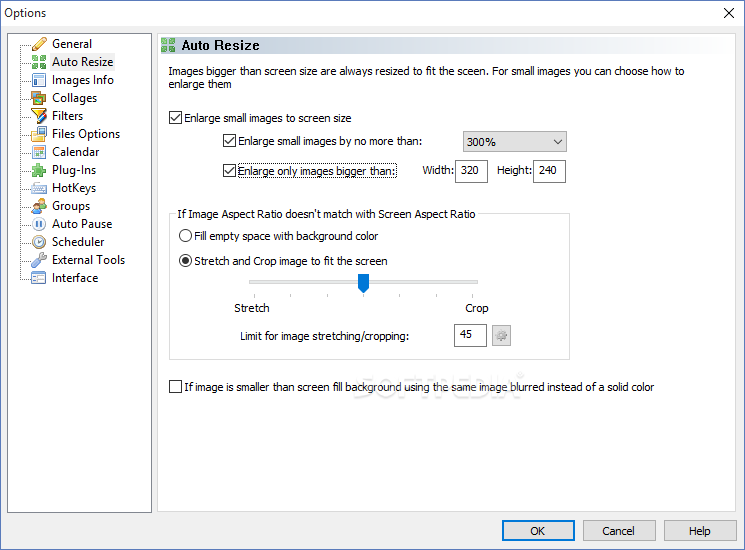Click the Calendar icon in sidebar
Viewport: 745px width, 550px height.
pyautogui.click(x=39, y=152)
